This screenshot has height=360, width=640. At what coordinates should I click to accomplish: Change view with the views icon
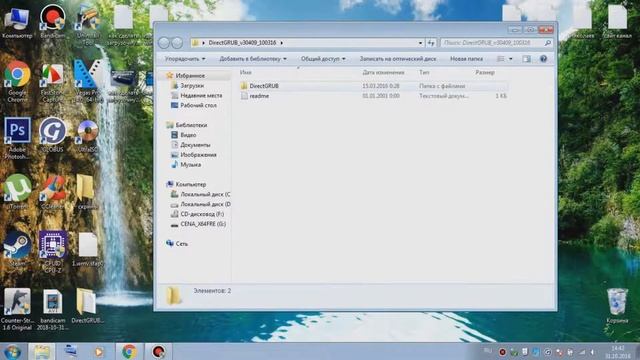pos(501,59)
